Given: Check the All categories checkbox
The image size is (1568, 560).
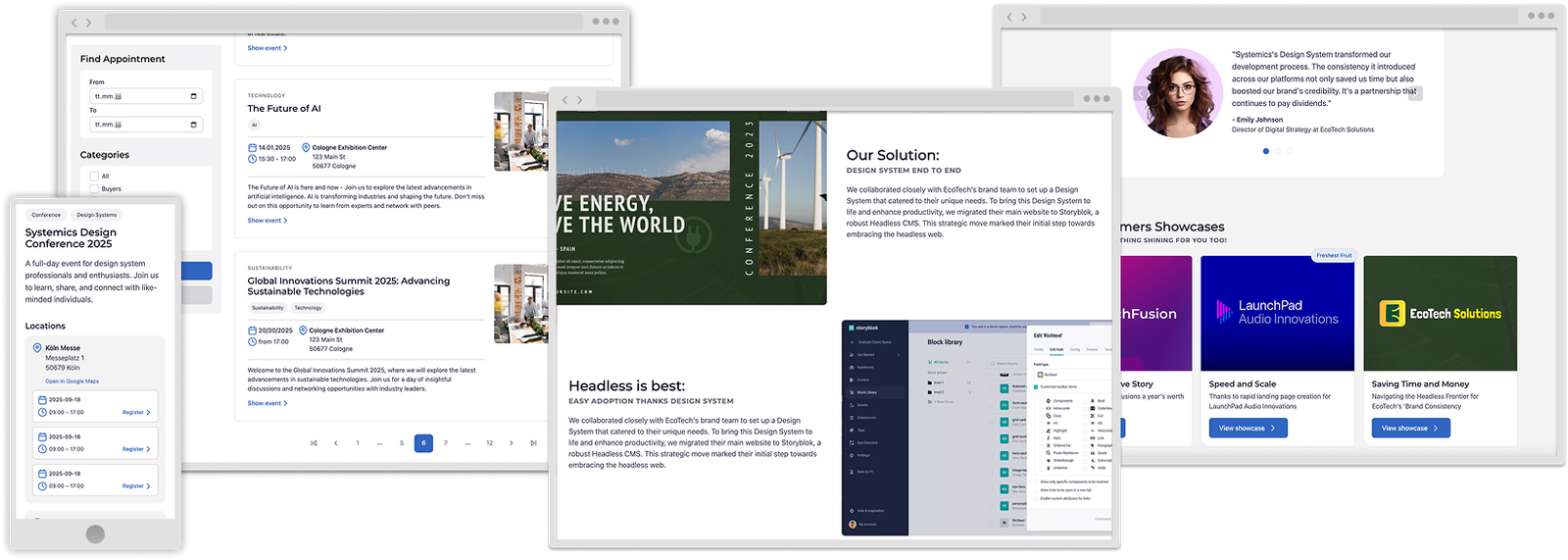Looking at the screenshot, I should [x=94, y=177].
